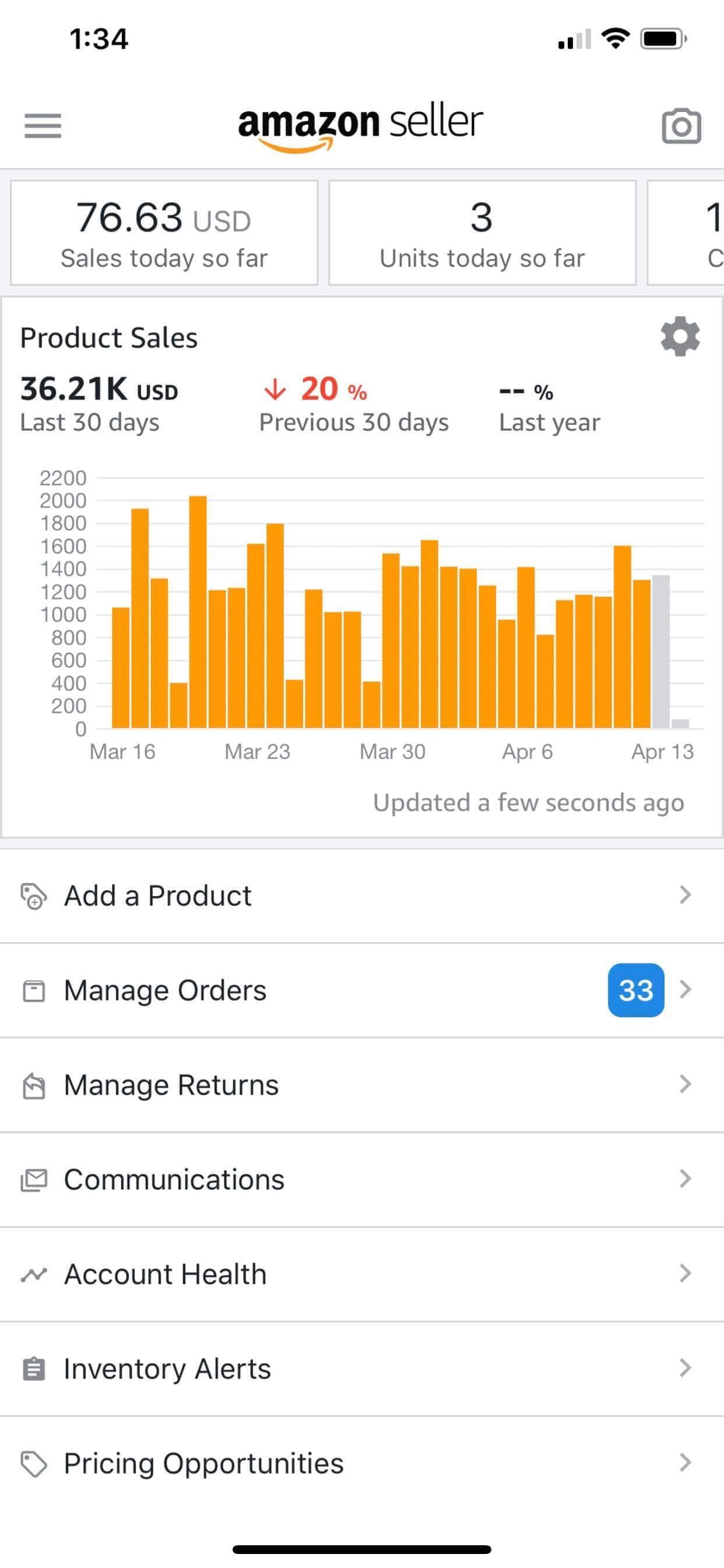This screenshot has width=724, height=1568.
Task: Open the Account Health label
Action: [166, 1274]
